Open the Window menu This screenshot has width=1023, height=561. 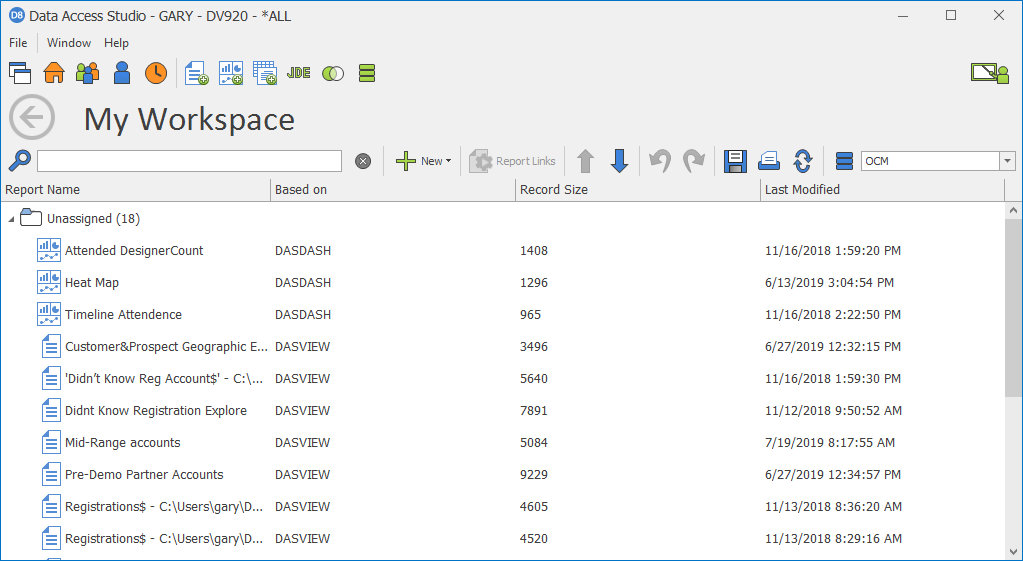(x=69, y=43)
